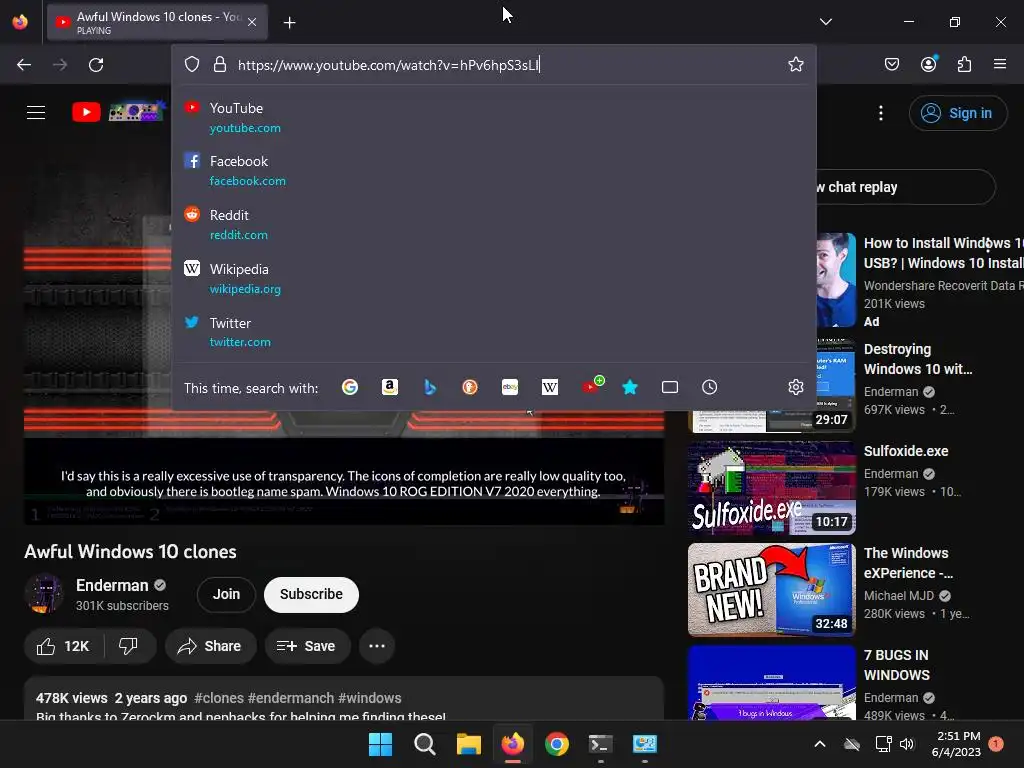Screen dimensions: 1024x768
Task: Click the #windows hashtag
Action: 370,697
